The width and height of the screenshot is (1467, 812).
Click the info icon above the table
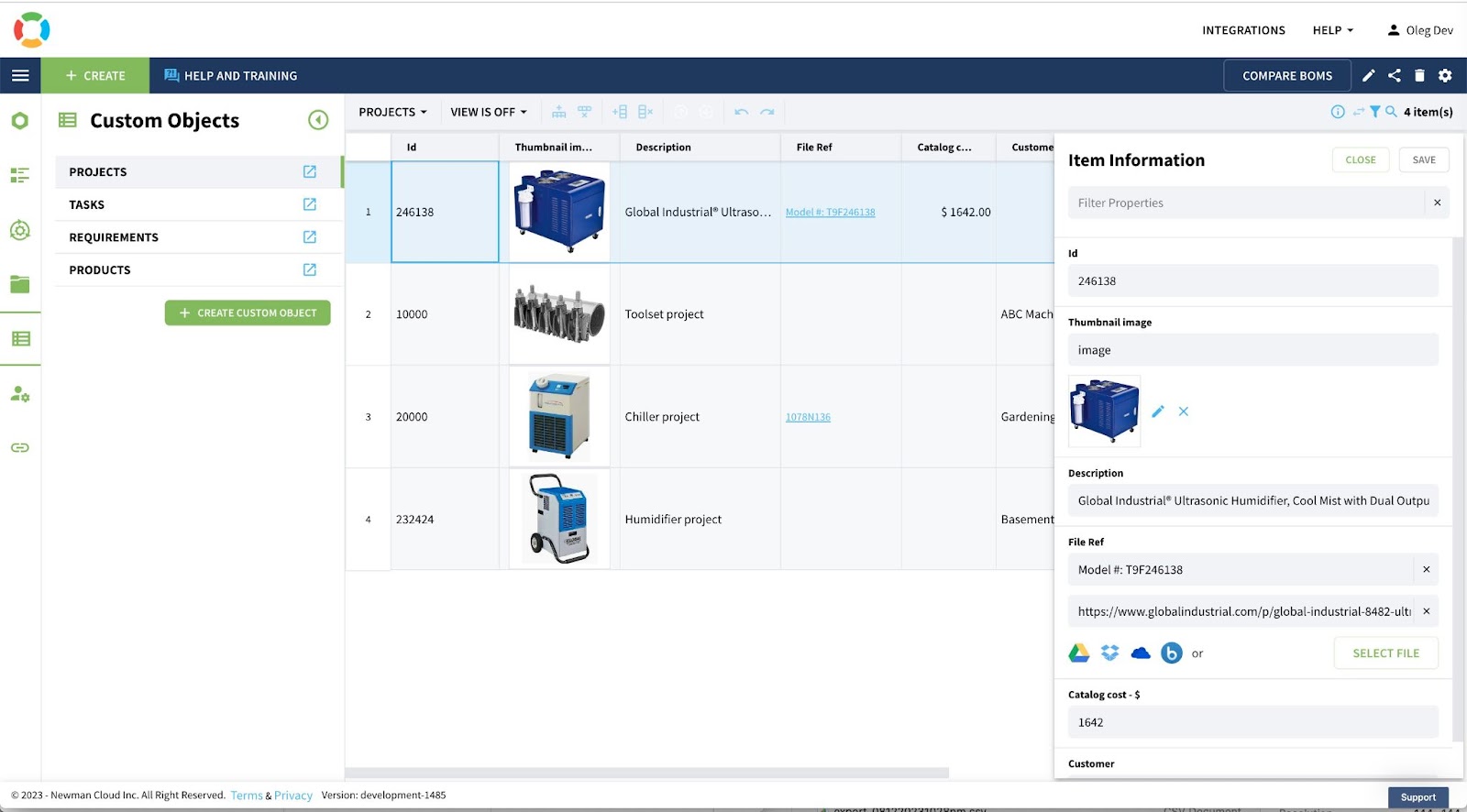point(1338,112)
